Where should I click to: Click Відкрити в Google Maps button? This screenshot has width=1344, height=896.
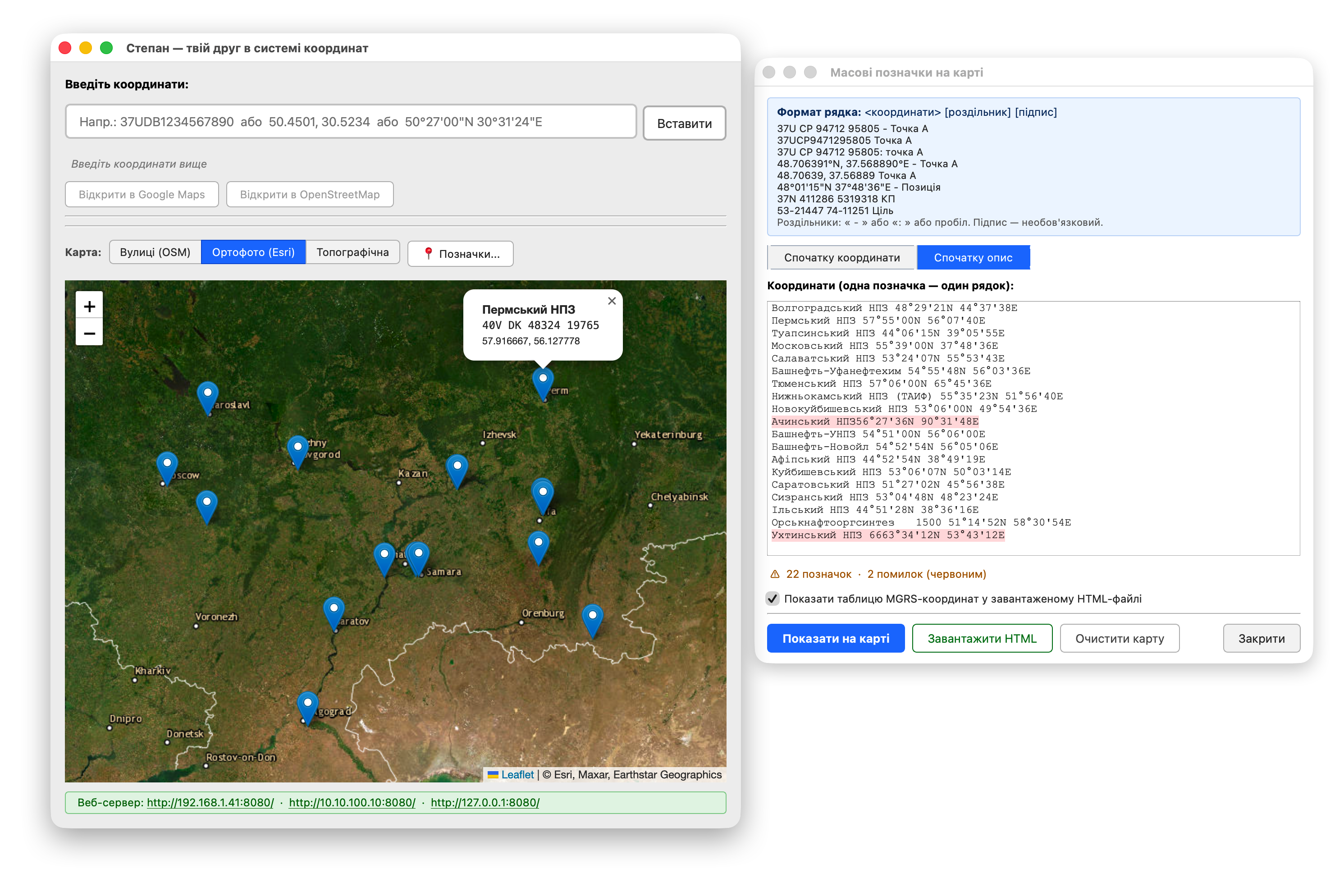pyautogui.click(x=142, y=195)
